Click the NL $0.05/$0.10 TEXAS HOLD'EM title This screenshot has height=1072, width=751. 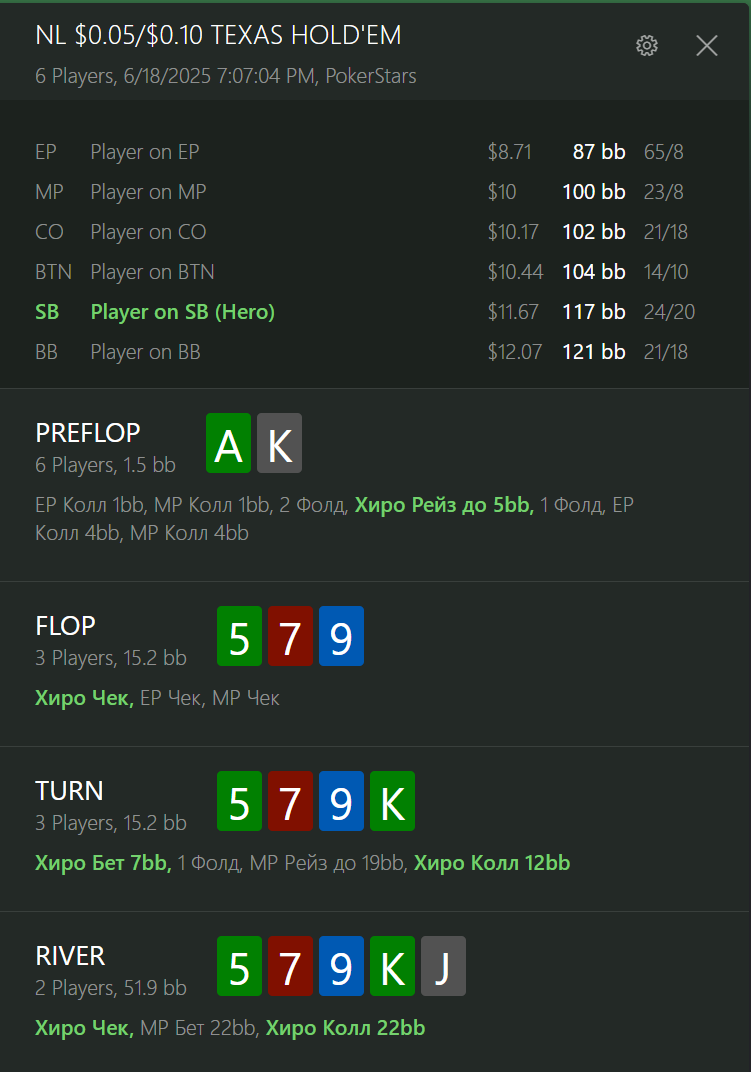[x=218, y=36]
